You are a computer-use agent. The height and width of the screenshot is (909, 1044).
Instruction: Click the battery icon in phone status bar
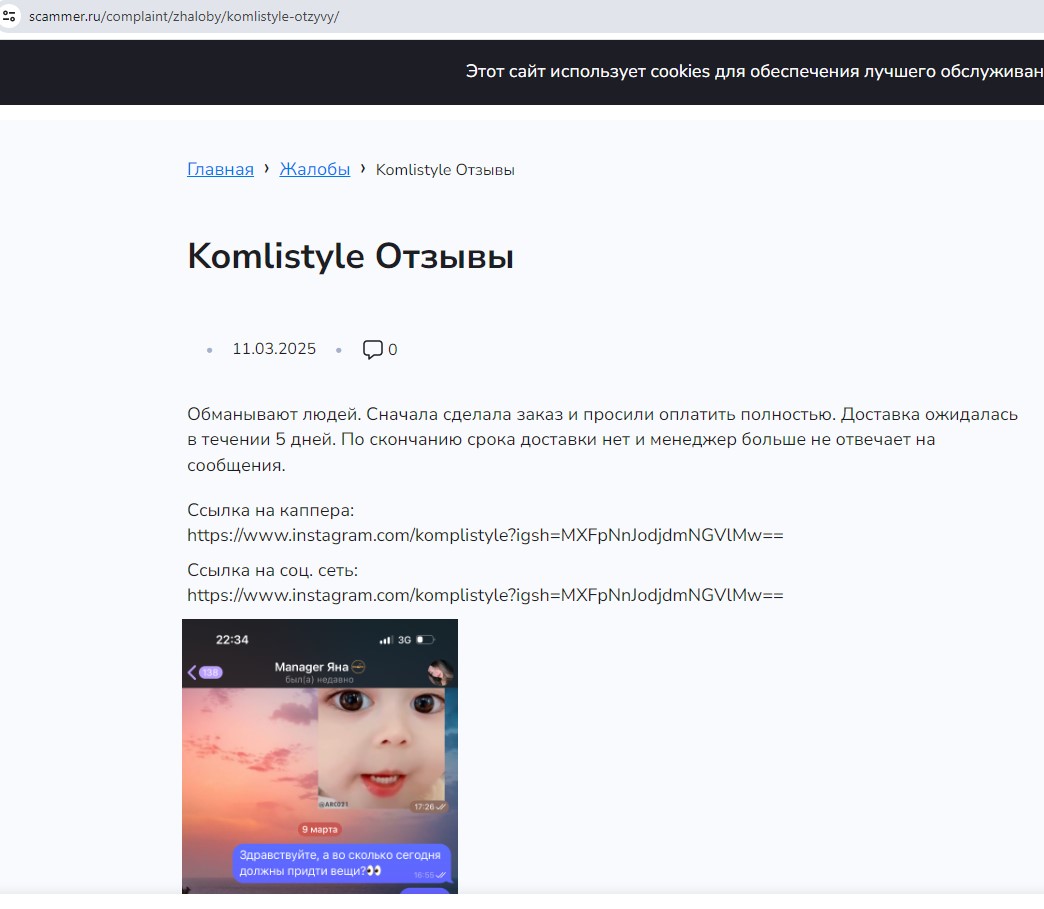(x=426, y=640)
